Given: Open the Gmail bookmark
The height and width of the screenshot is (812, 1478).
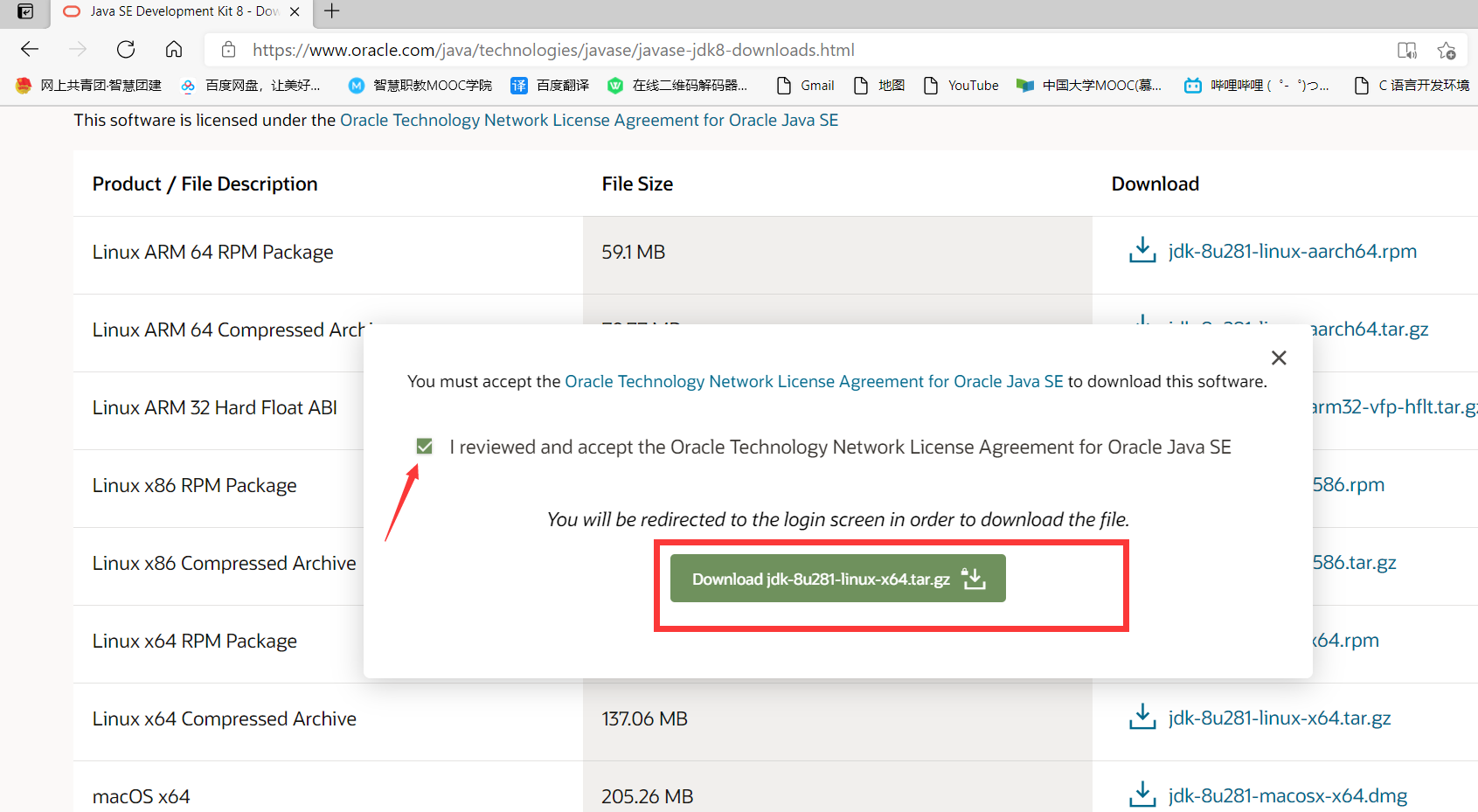Looking at the screenshot, I should (805, 85).
